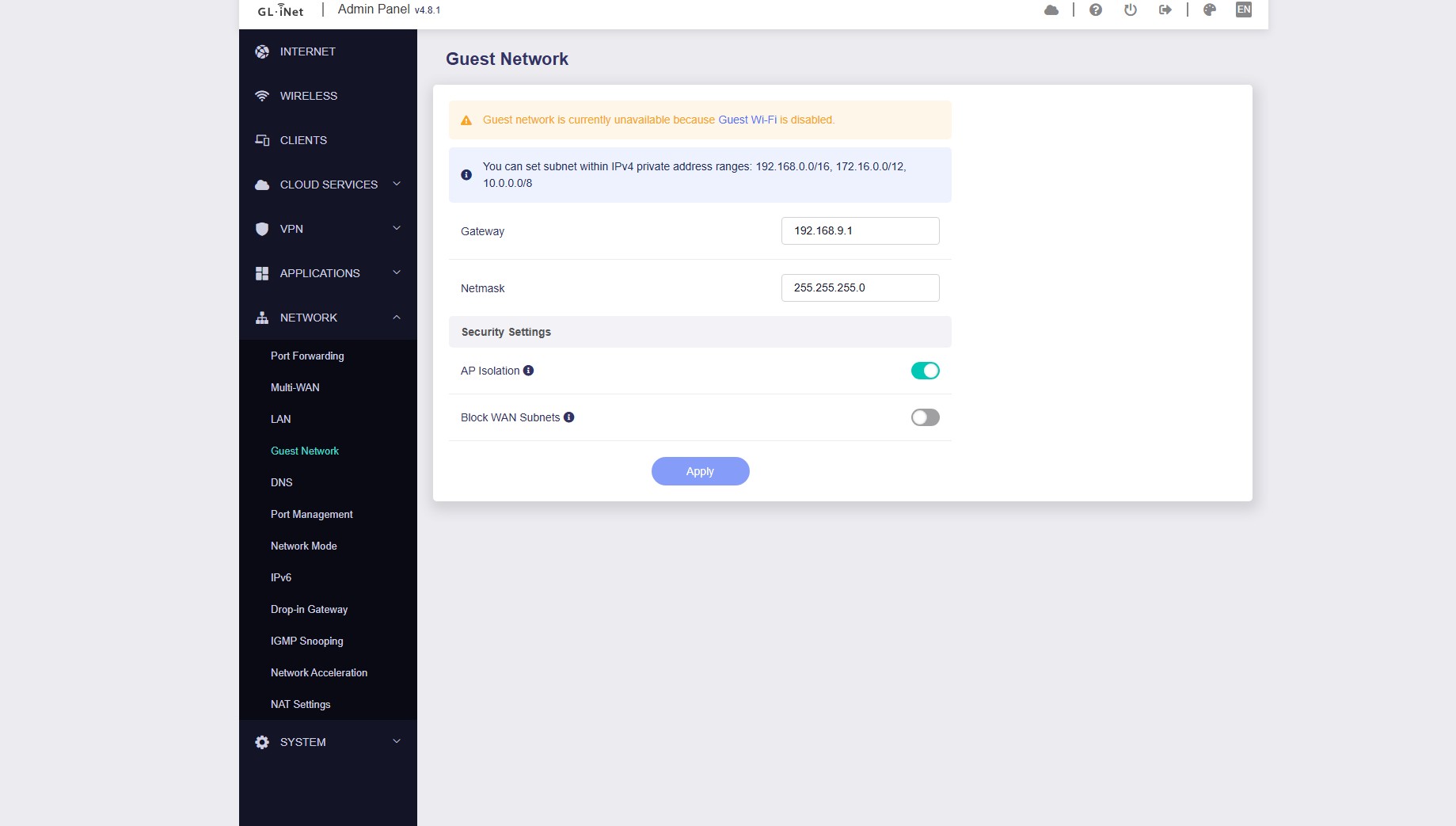Collapse the Network menu section
Screen dimensions: 1456x826
(x=329, y=318)
